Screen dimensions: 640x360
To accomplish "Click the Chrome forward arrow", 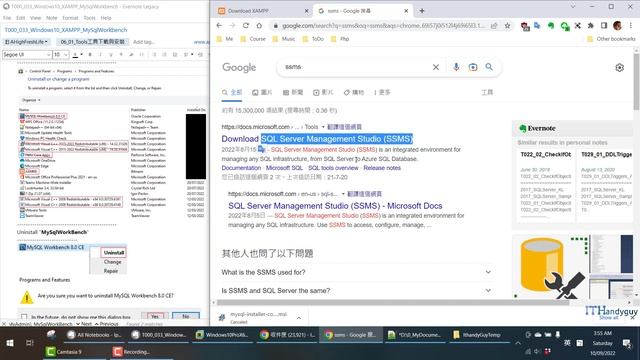I will click(232, 26).
